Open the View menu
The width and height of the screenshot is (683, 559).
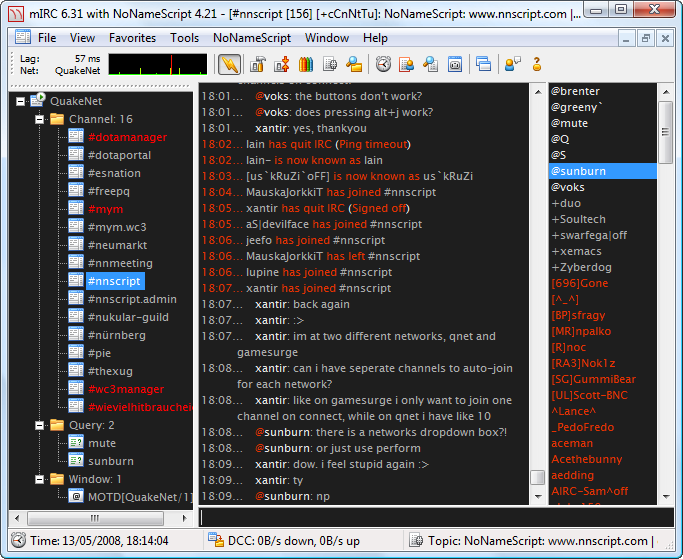pyautogui.click(x=82, y=38)
